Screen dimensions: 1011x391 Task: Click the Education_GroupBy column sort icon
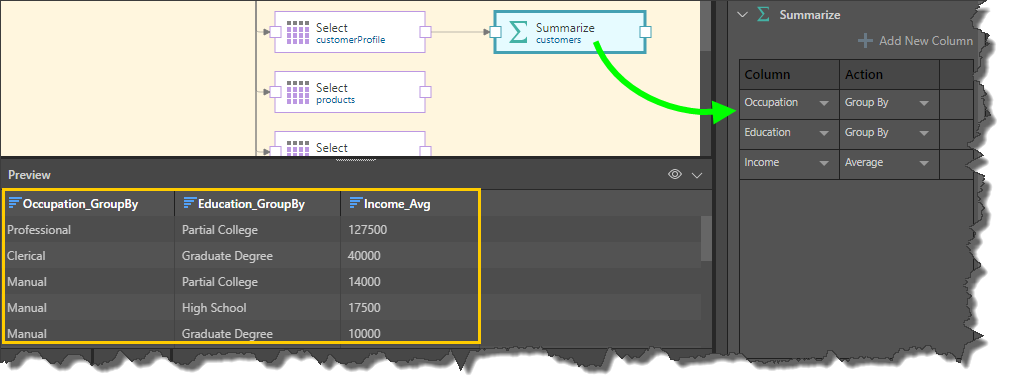click(189, 204)
